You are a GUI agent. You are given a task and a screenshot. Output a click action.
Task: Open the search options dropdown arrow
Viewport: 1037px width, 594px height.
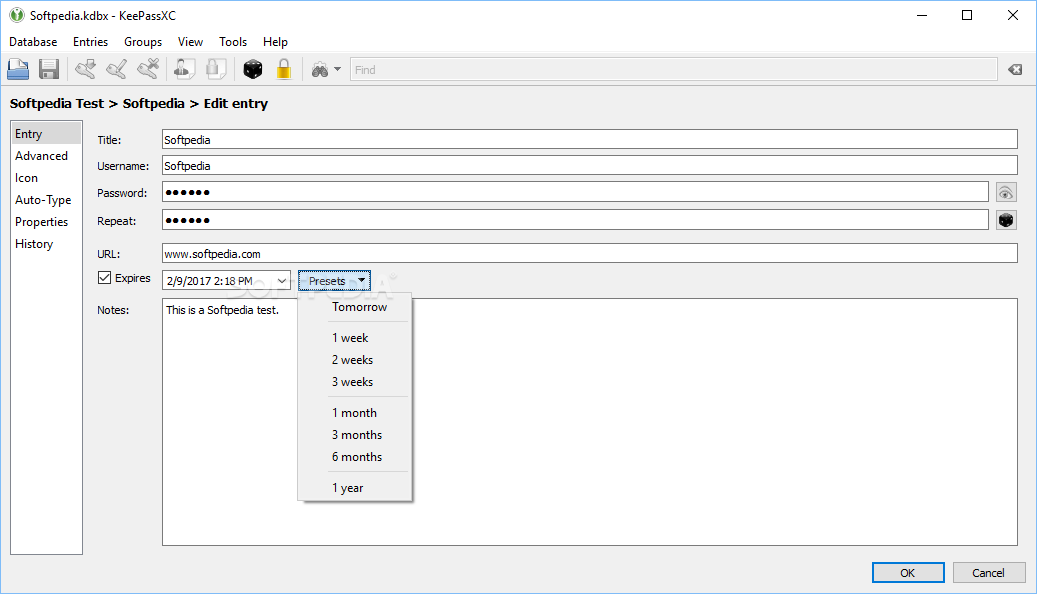(x=337, y=69)
